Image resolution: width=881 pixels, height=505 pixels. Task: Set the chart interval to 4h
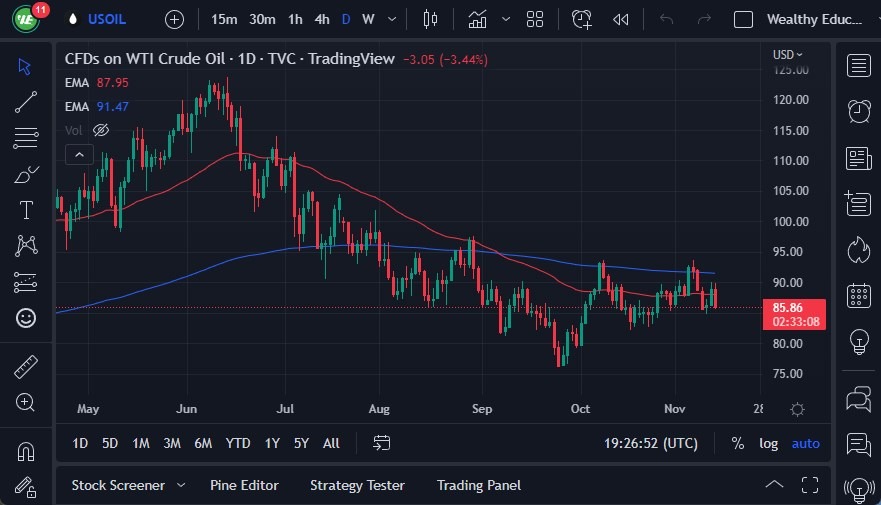click(x=321, y=19)
